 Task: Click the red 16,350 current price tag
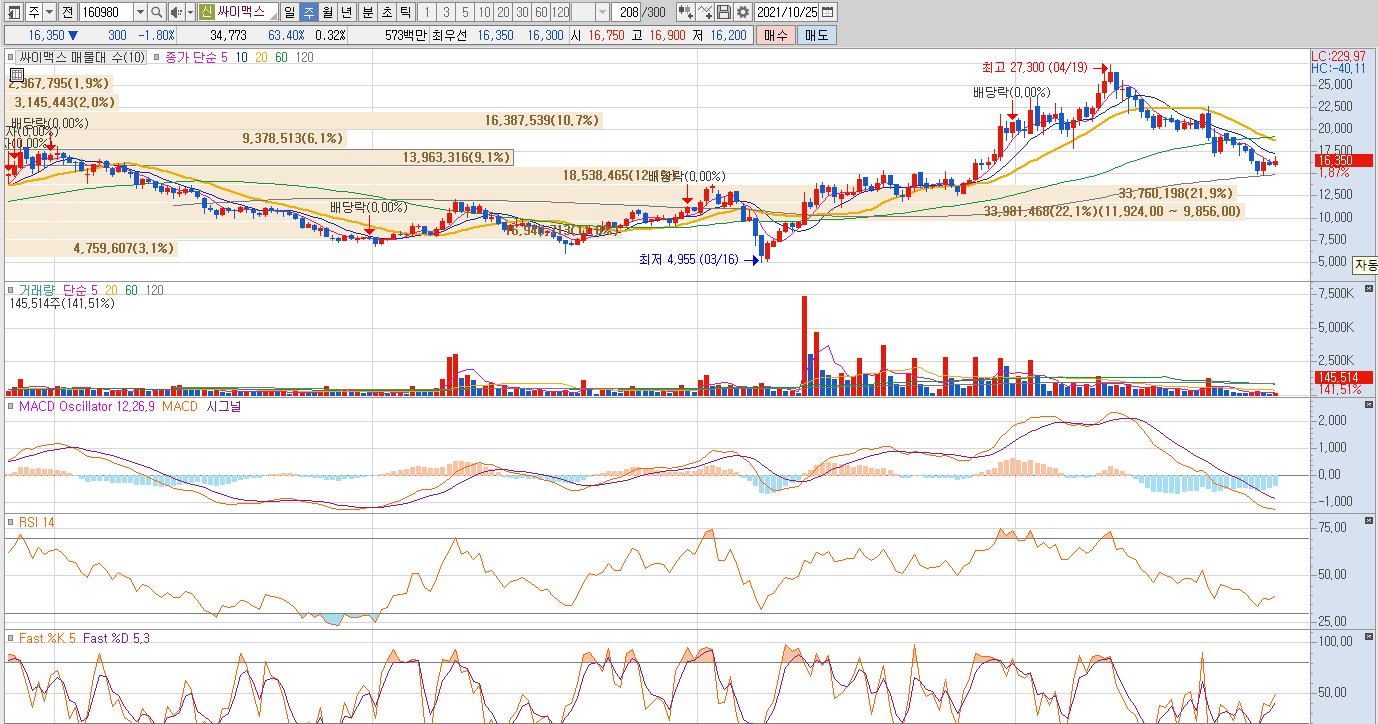(x=1343, y=160)
